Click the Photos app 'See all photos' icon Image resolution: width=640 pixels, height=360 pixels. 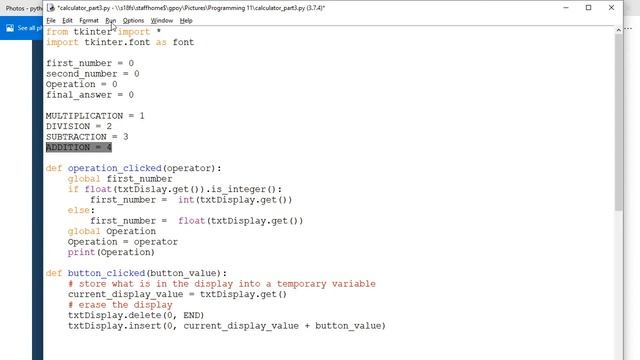pyautogui.click(x=10, y=28)
